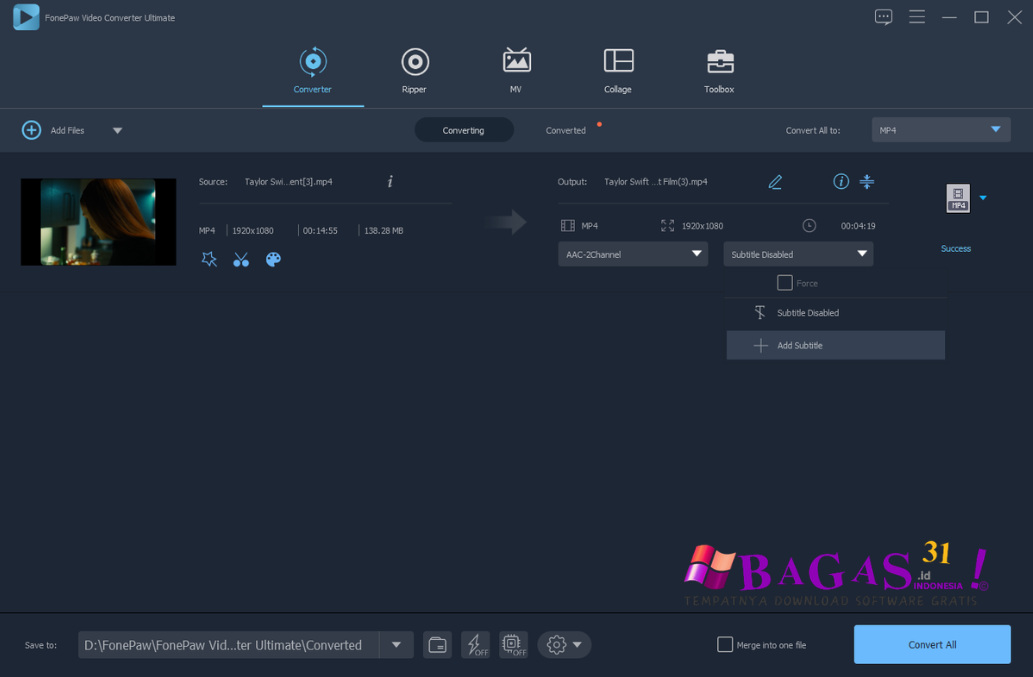Click the Add Files label

(67, 130)
